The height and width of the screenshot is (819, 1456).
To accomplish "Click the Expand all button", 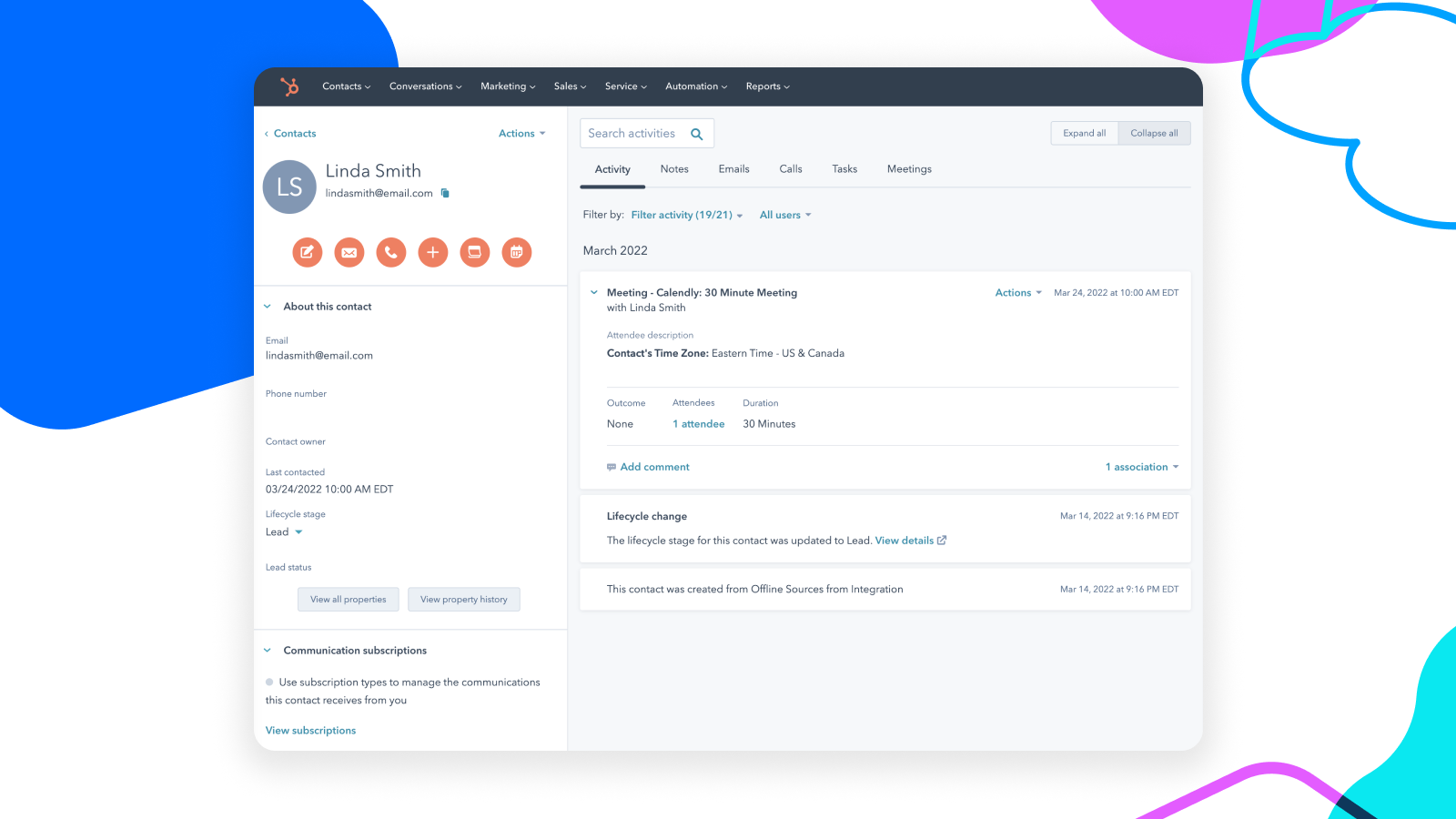I will click(1085, 133).
